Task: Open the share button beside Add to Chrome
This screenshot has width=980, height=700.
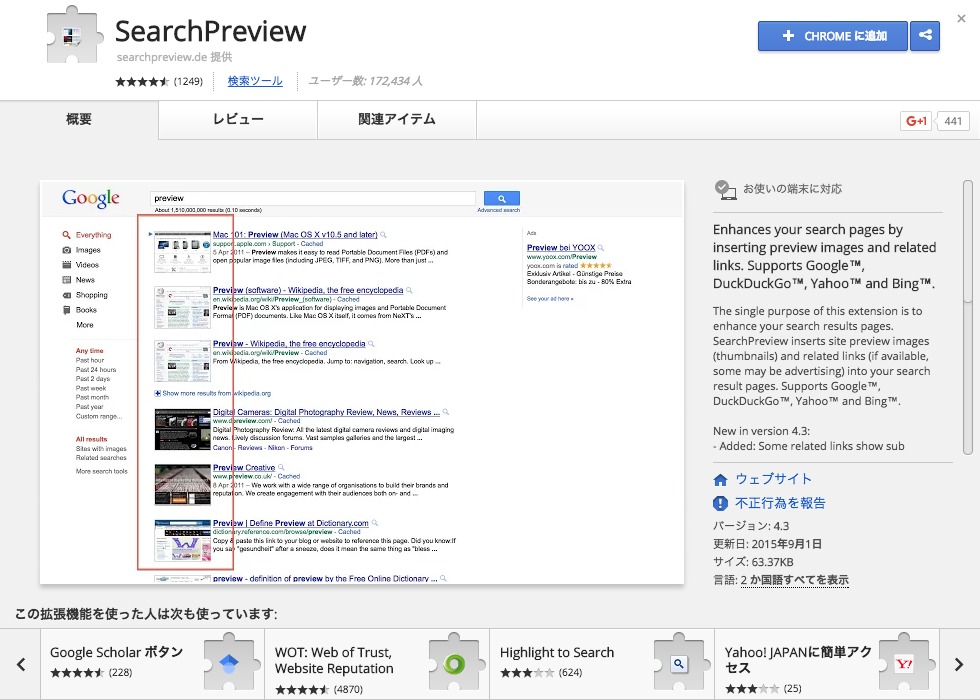Action: point(925,36)
